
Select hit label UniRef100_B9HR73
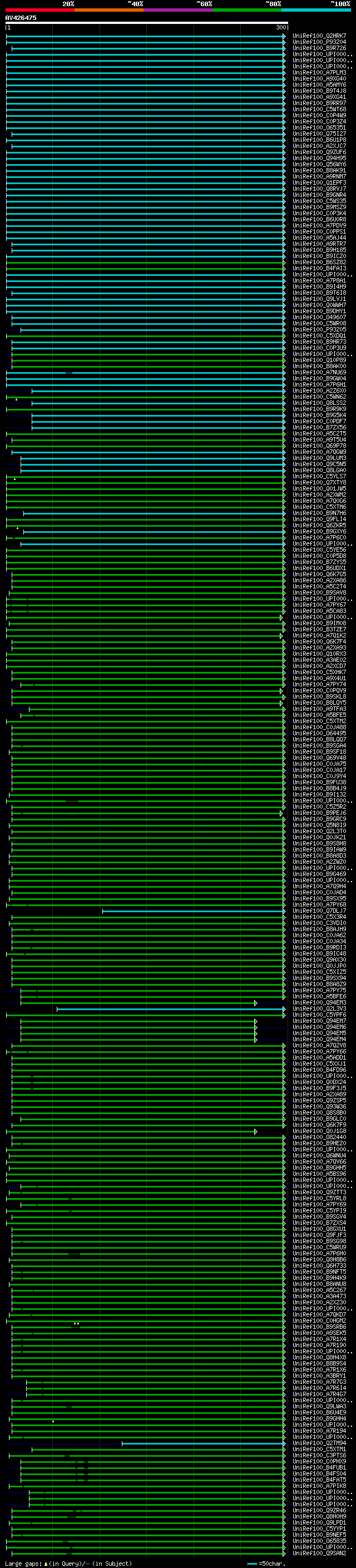coord(319,342)
